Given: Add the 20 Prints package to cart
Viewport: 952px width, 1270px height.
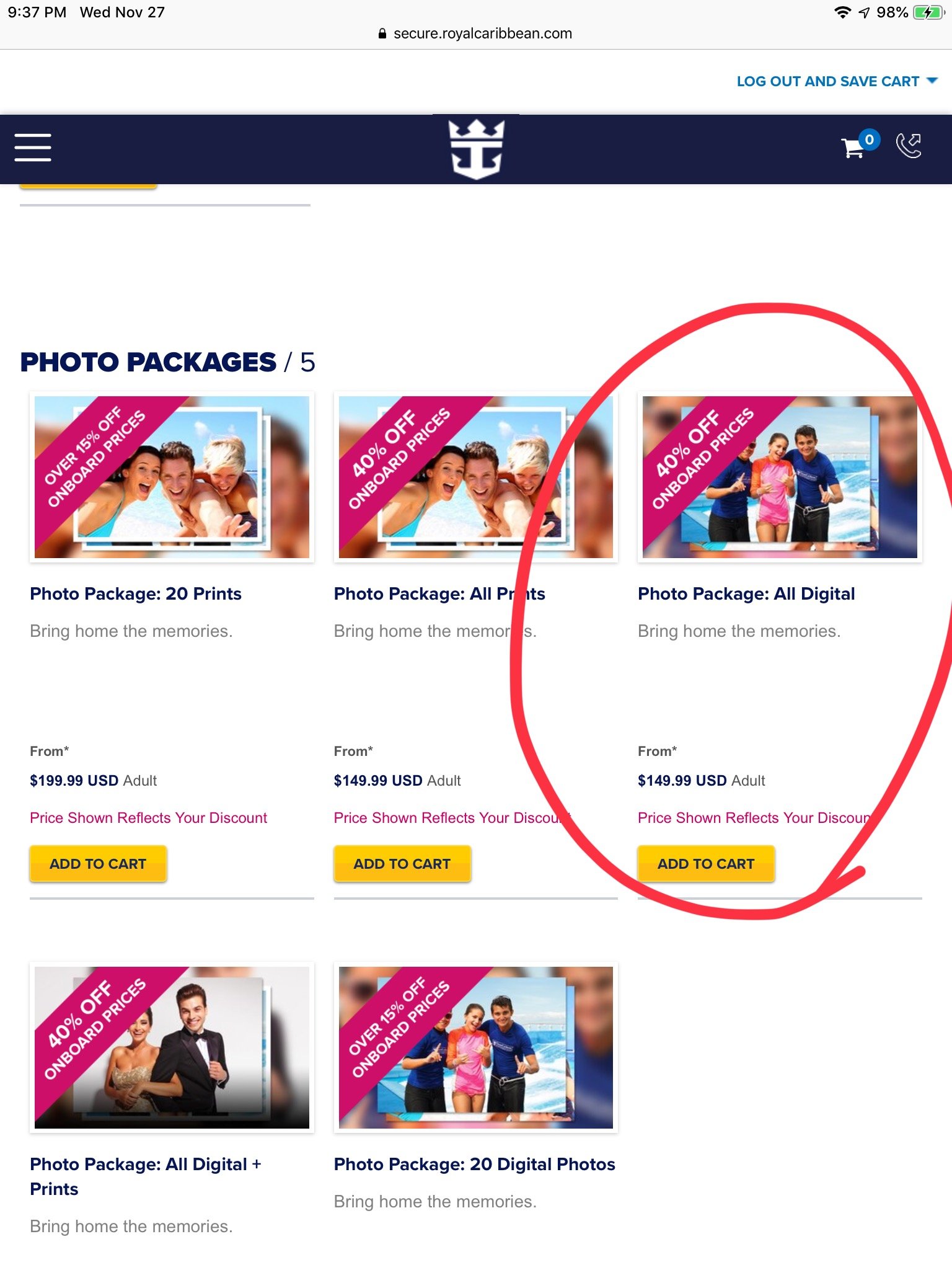Looking at the screenshot, I should pyautogui.click(x=98, y=864).
